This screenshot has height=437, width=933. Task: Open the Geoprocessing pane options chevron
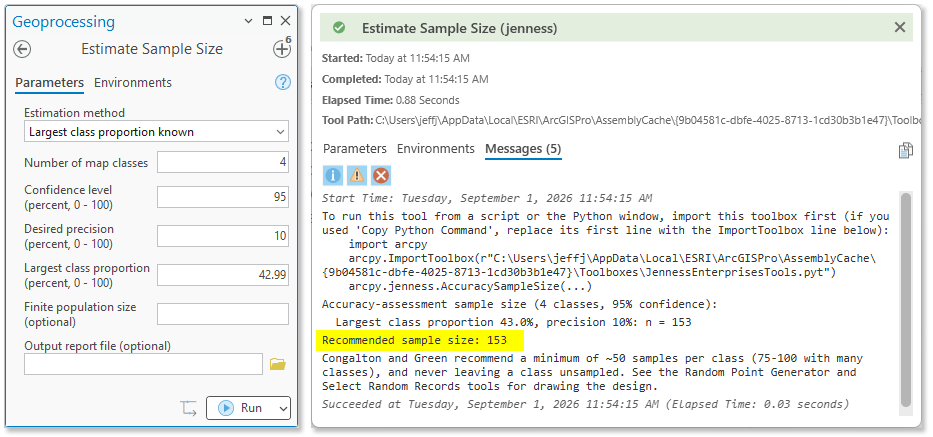249,21
